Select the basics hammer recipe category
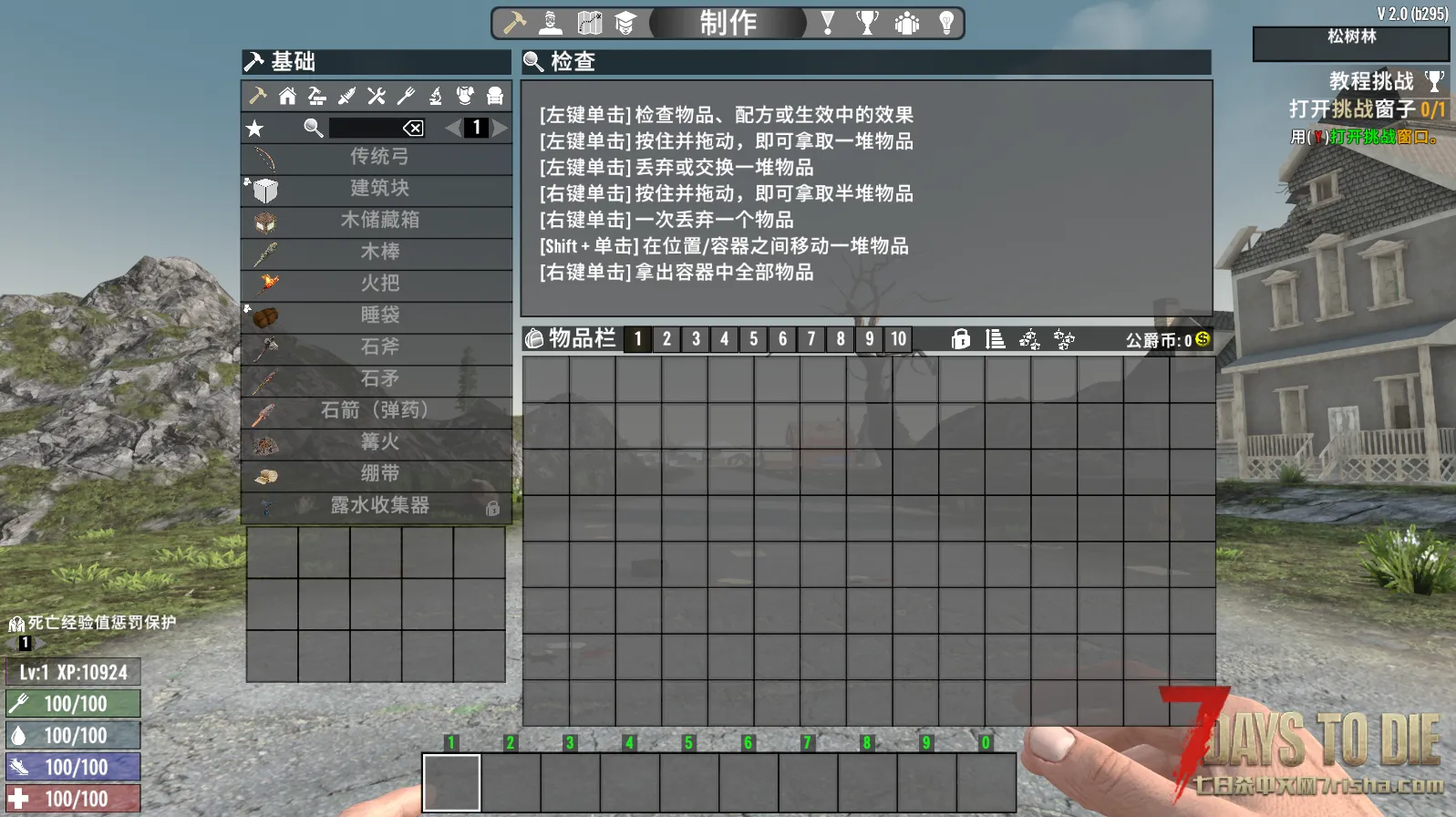Viewport: 1456px width, 817px height. click(x=258, y=96)
